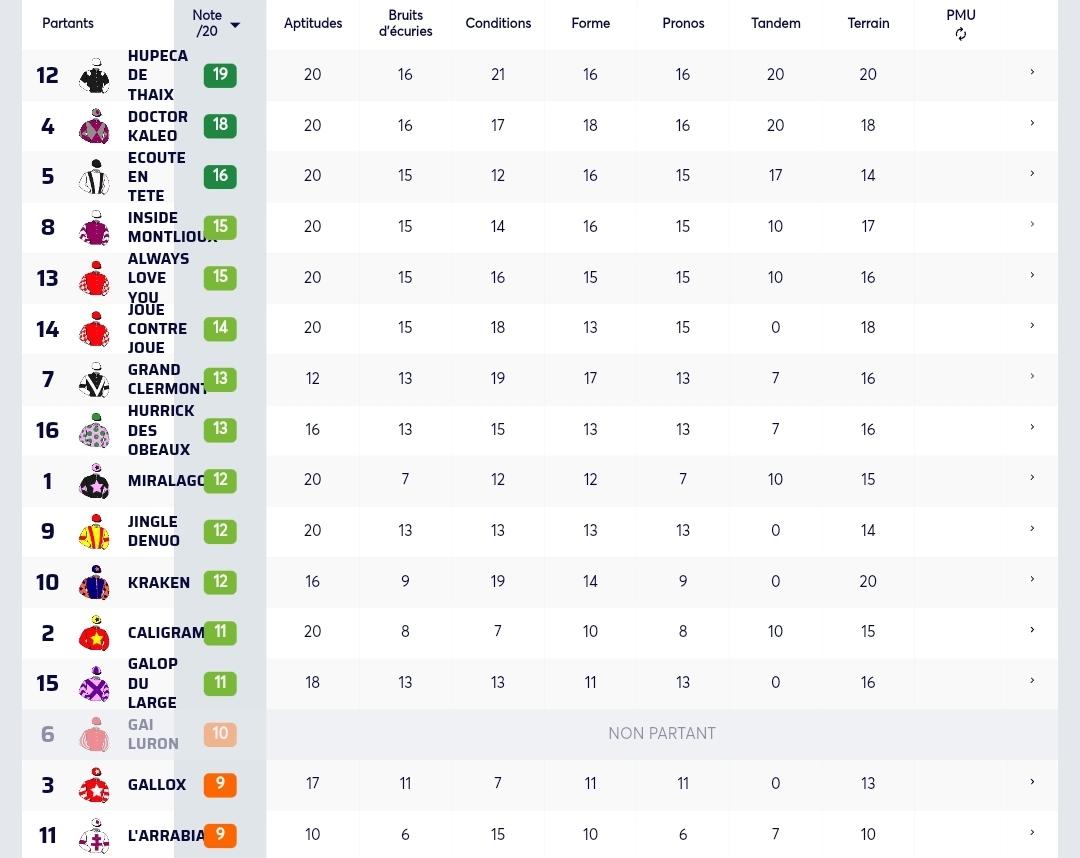Screen dimensions: 1080x858
Task: Sort by Terrain column header
Action: [x=868, y=23]
